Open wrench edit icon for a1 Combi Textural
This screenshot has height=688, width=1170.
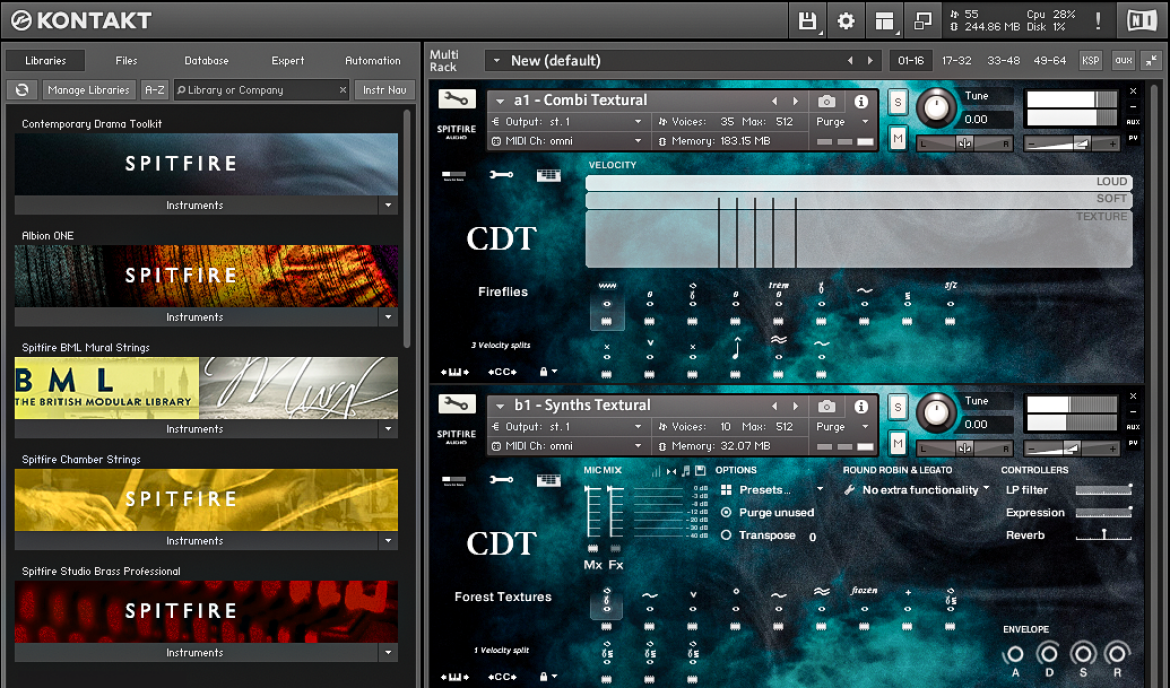[x=457, y=100]
